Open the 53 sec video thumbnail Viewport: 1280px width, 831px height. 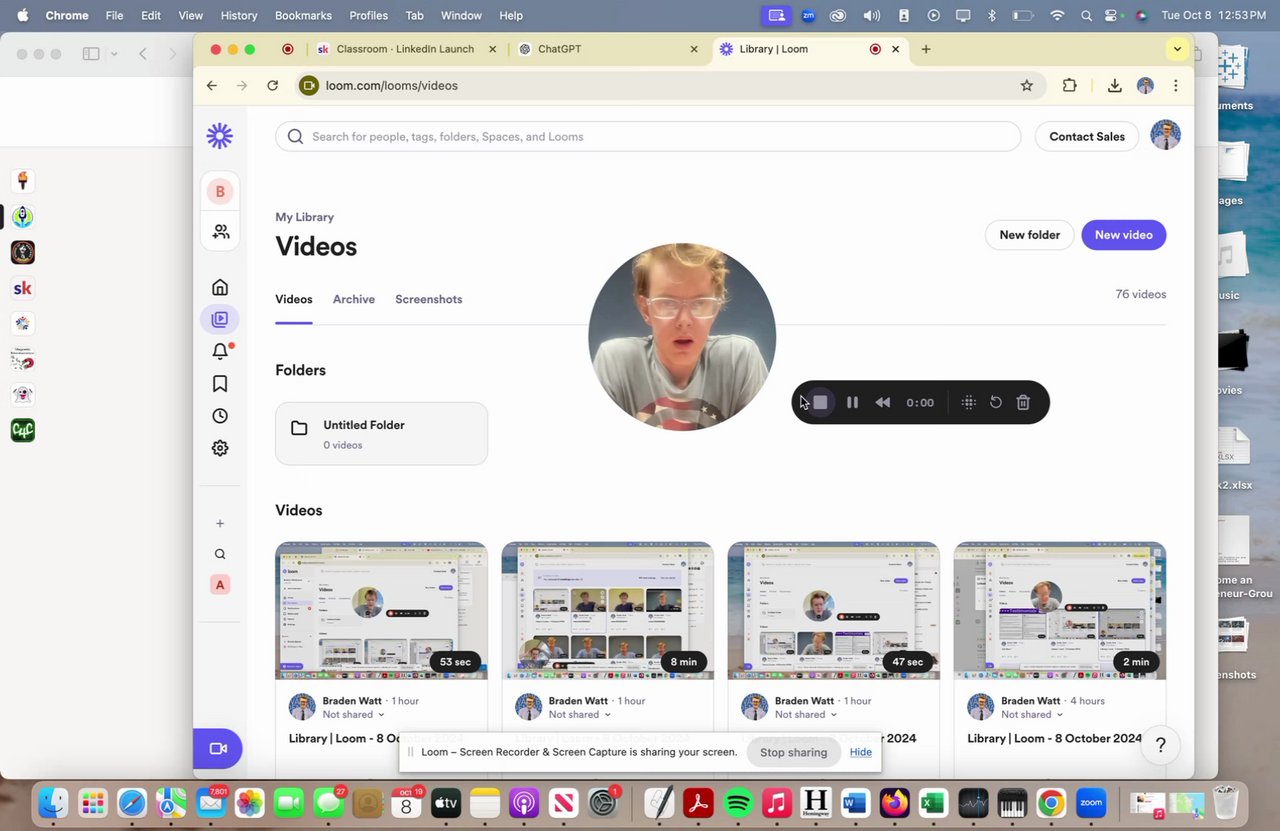click(381, 611)
